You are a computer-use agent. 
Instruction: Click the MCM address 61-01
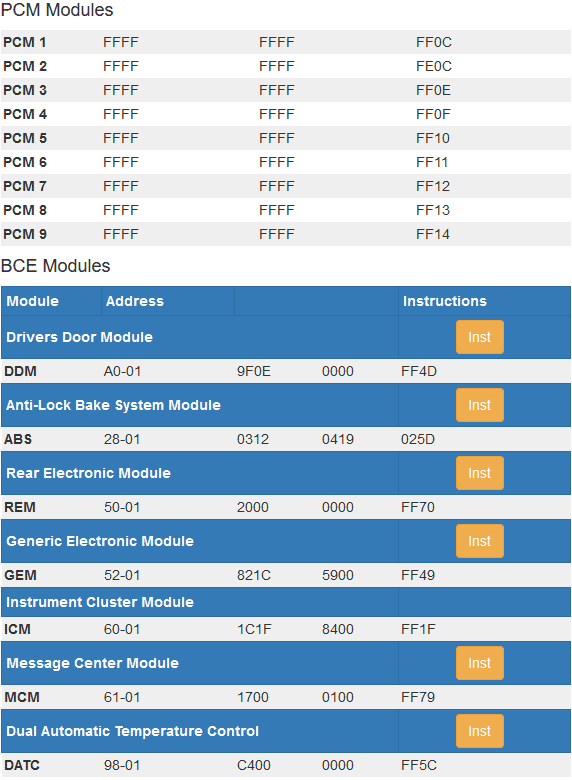tap(122, 697)
